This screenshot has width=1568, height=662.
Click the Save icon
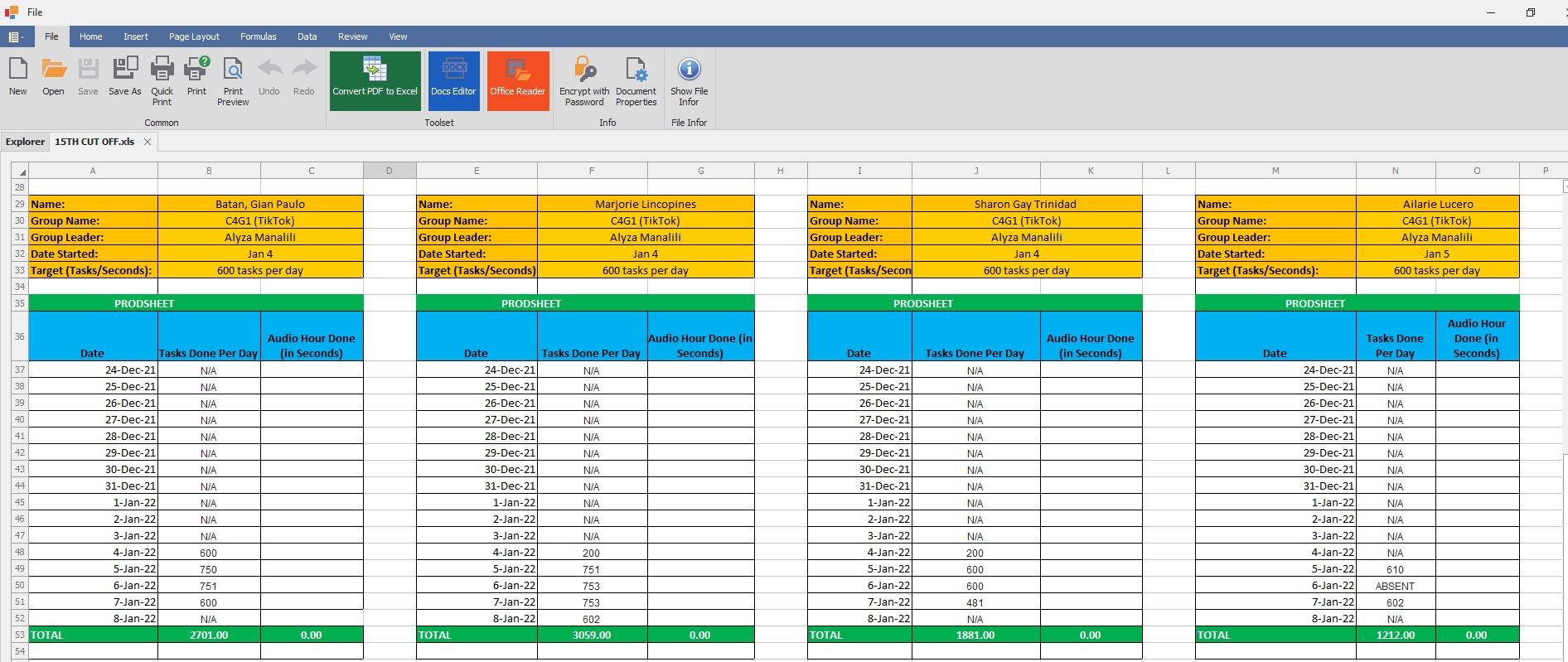click(88, 69)
